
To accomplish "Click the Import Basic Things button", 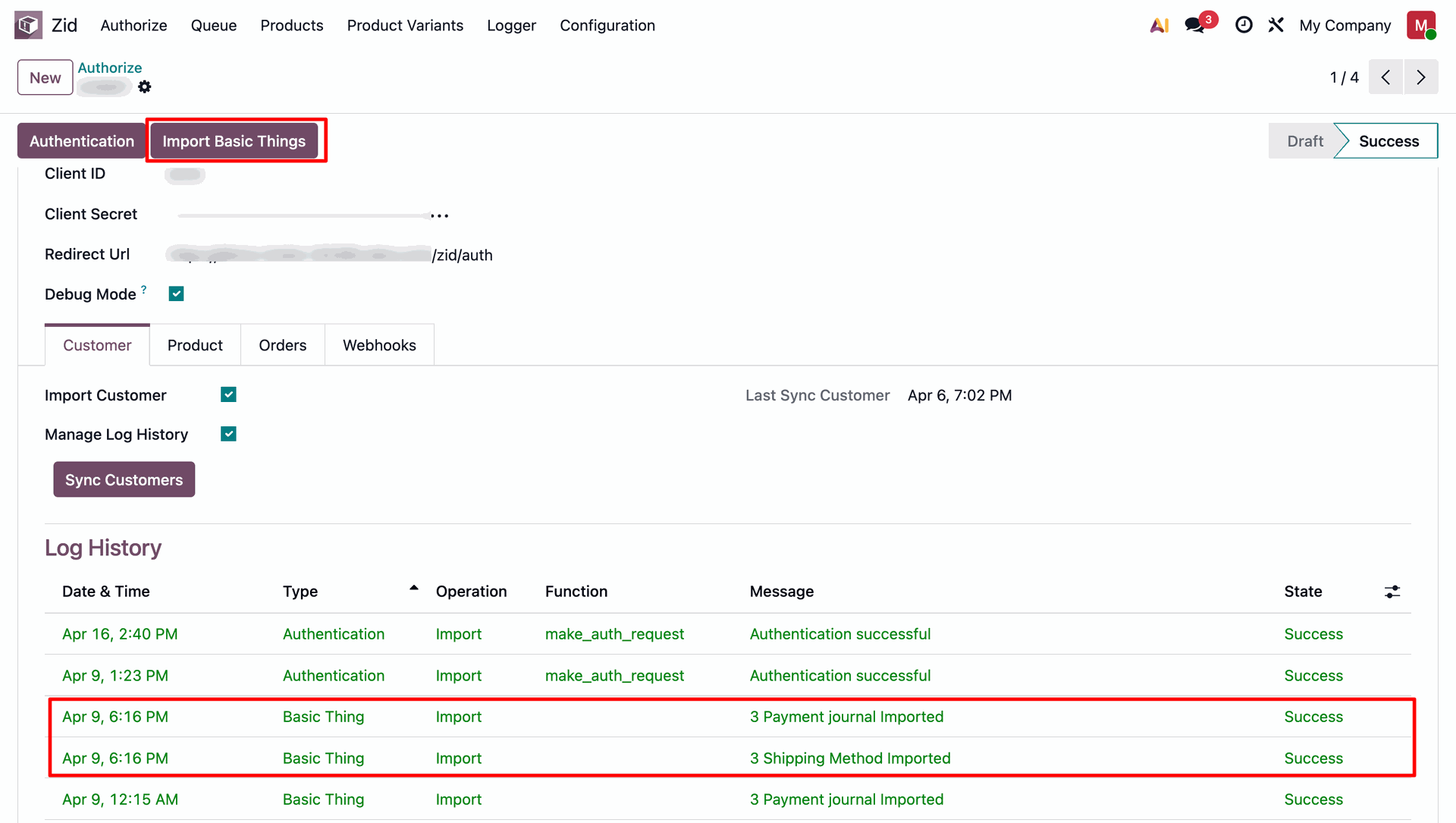I will pyautogui.click(x=234, y=141).
